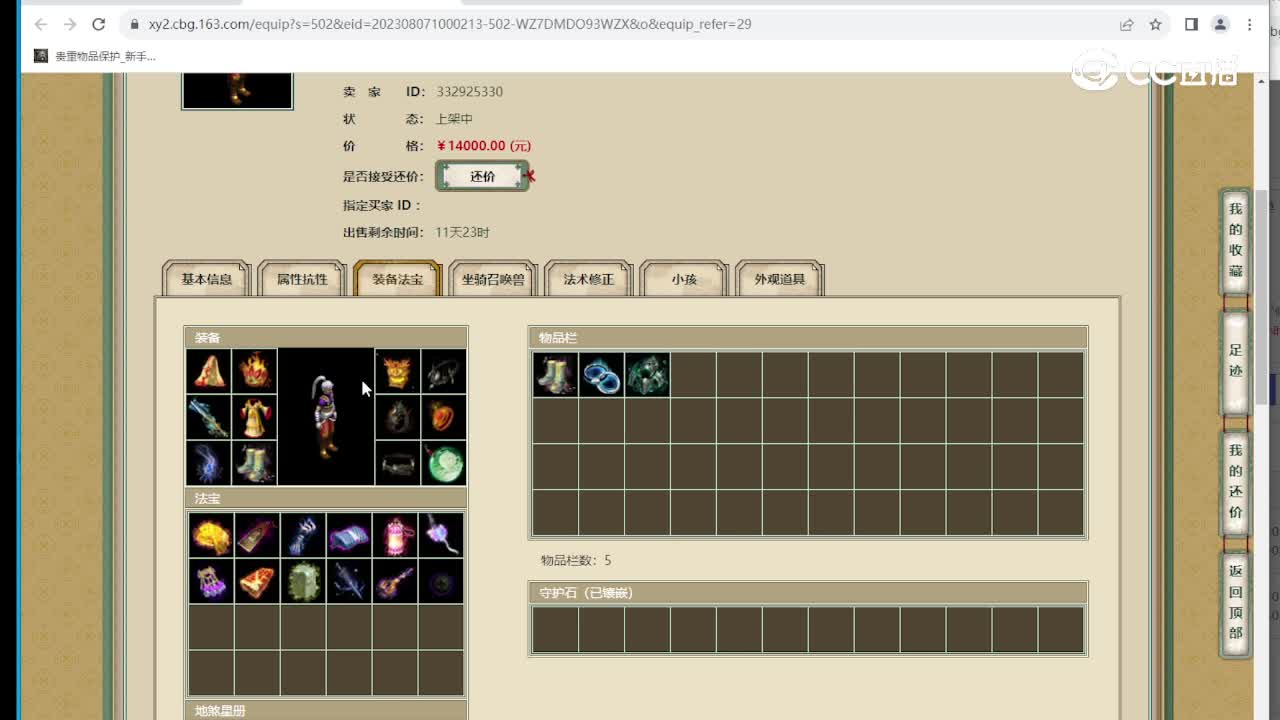Click the teal armor item in inventory

(647, 374)
